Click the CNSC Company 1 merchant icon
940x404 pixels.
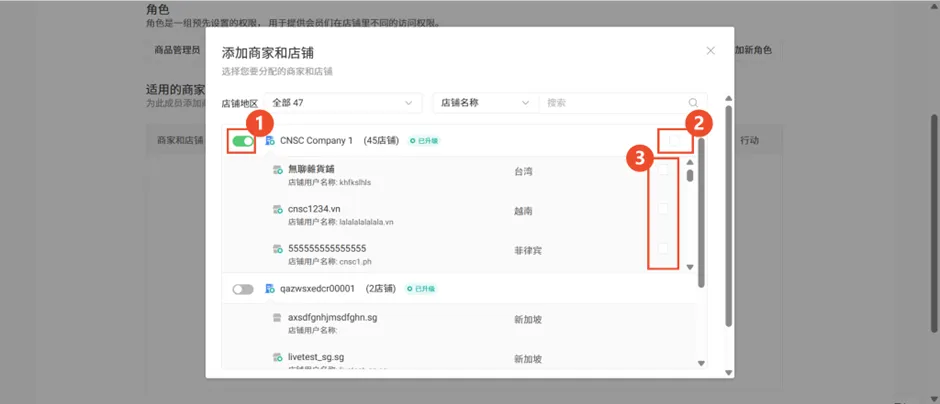tap(270, 141)
